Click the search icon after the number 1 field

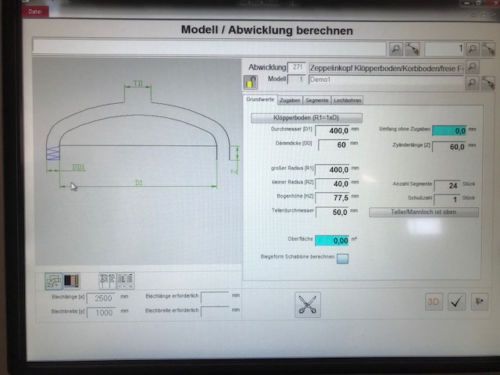pos(472,49)
